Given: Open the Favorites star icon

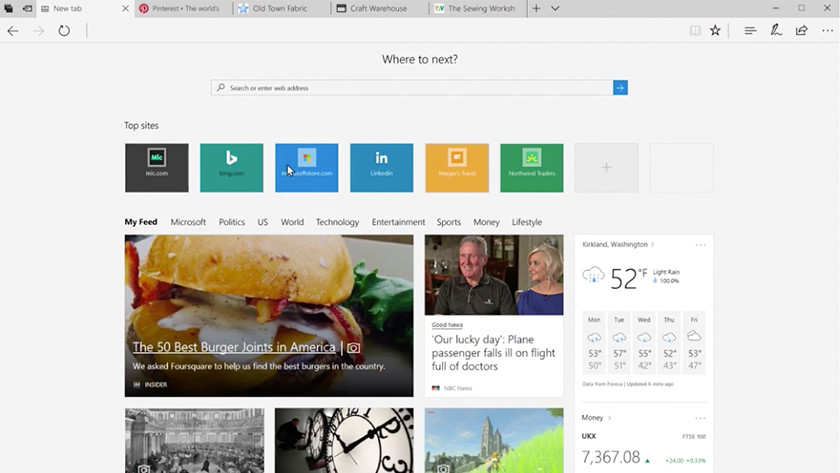Looking at the screenshot, I should [715, 31].
